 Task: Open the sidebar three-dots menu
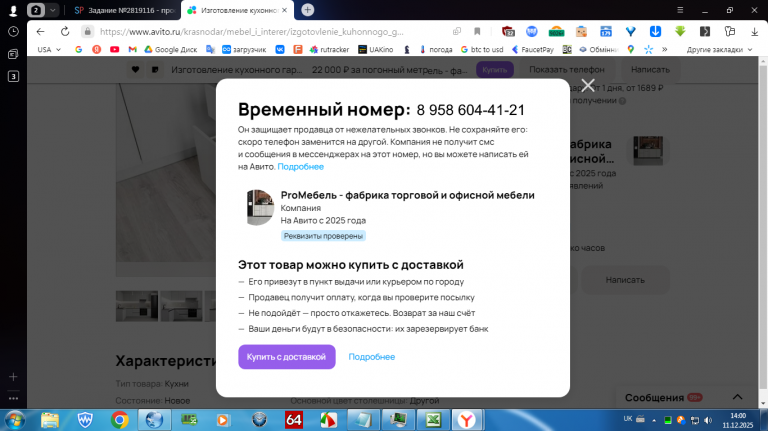coord(13,399)
